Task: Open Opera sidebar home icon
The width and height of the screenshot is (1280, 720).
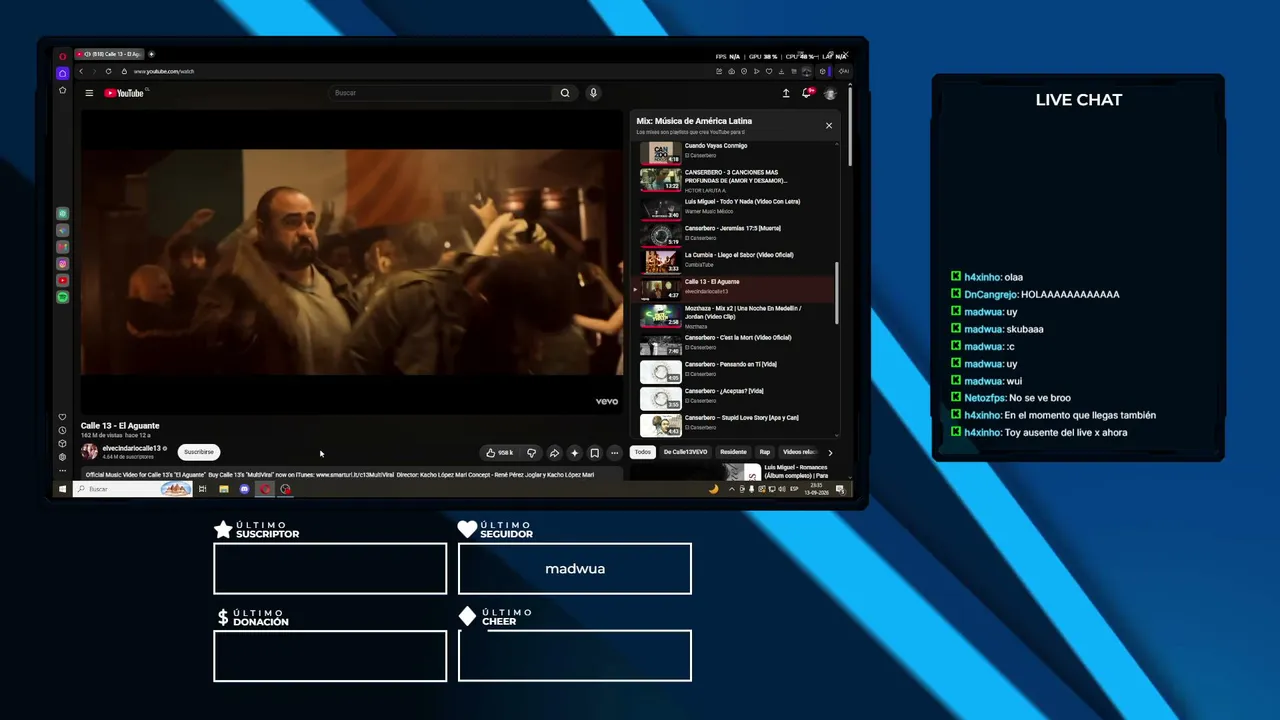Action: click(62, 73)
